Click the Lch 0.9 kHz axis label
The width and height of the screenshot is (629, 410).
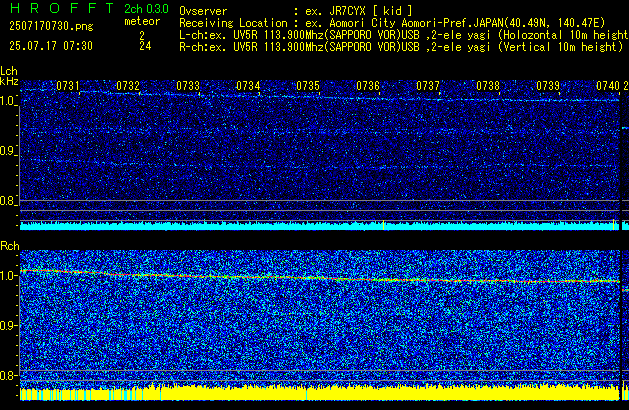[x=7, y=151]
